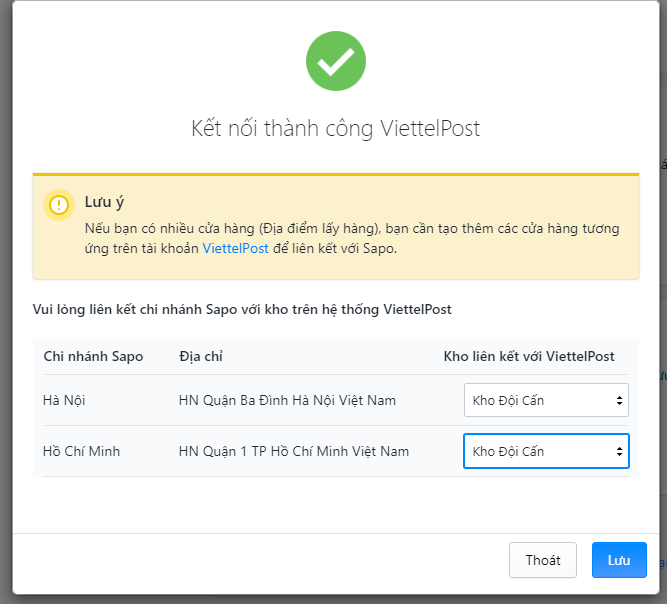Click the arrow stepper on Hà Nội warehouse select
This screenshot has height=604, width=667.
pyautogui.click(x=619, y=400)
